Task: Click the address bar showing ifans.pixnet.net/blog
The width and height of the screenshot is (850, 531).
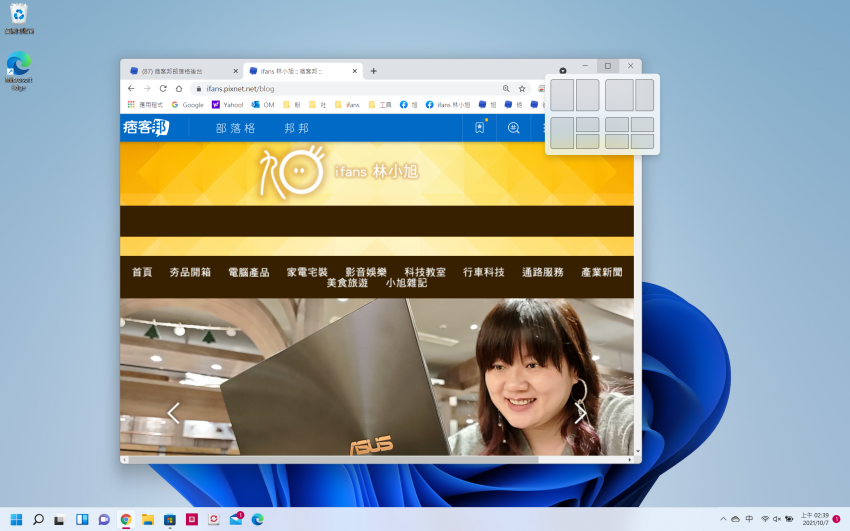Action: pyautogui.click(x=347, y=88)
